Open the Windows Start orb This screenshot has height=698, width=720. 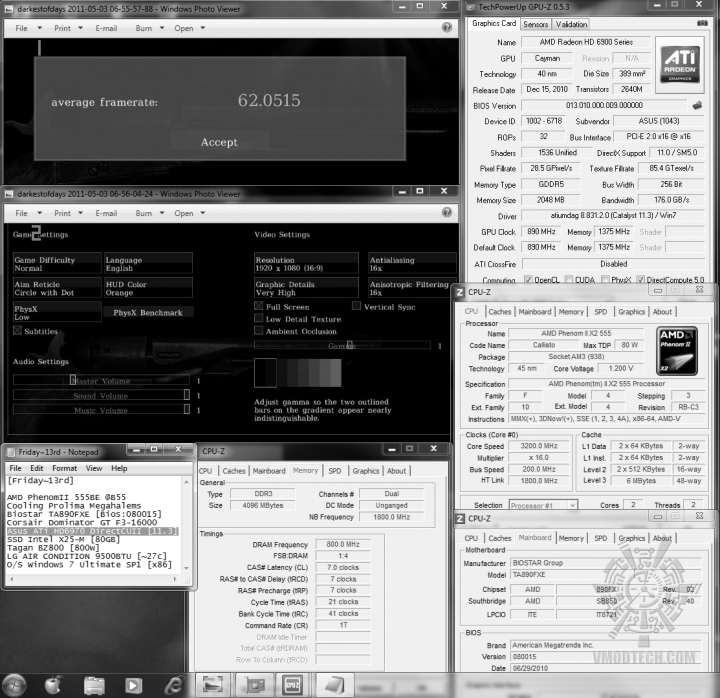pyautogui.click(x=14, y=686)
